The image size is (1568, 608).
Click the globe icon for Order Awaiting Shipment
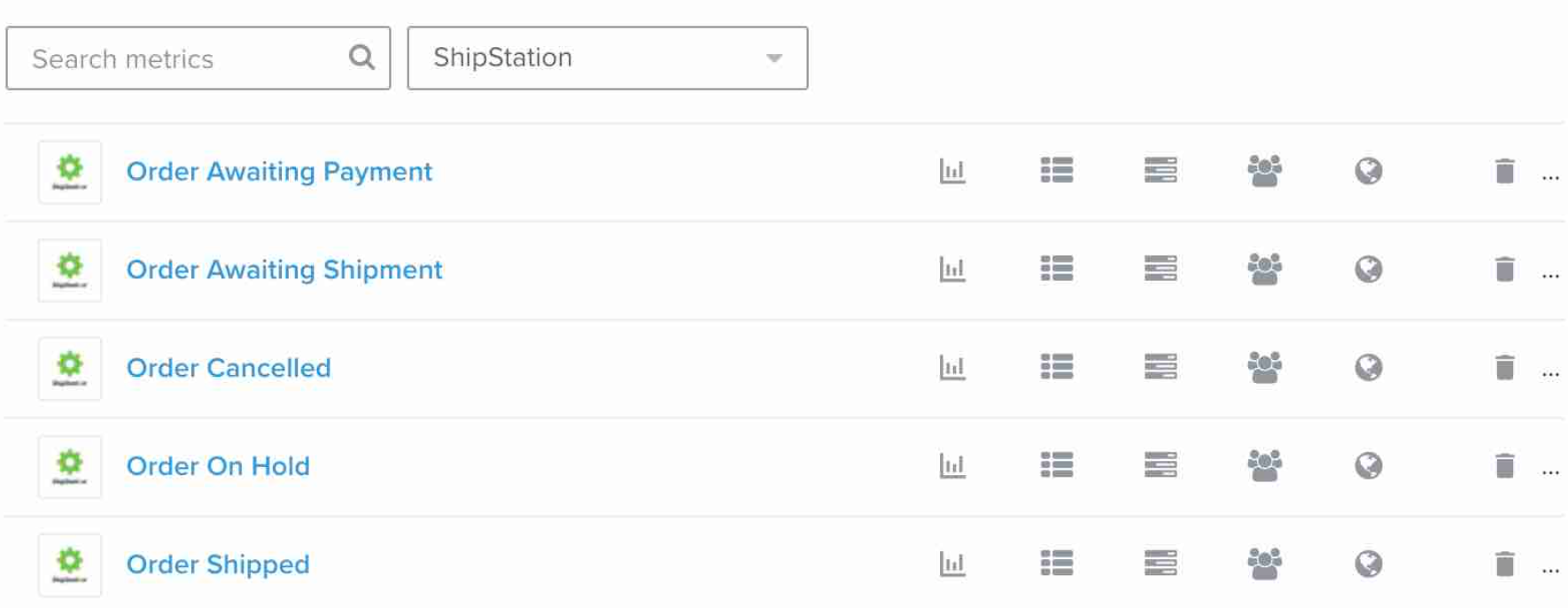point(1369,269)
